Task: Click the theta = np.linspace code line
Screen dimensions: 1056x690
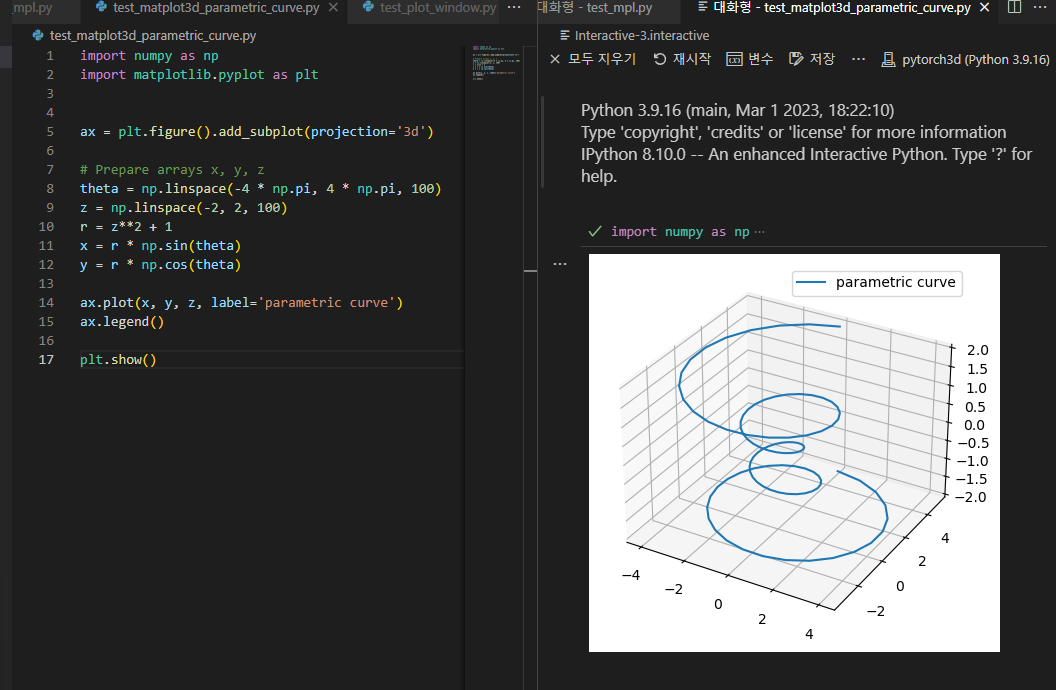Action: 261,188
